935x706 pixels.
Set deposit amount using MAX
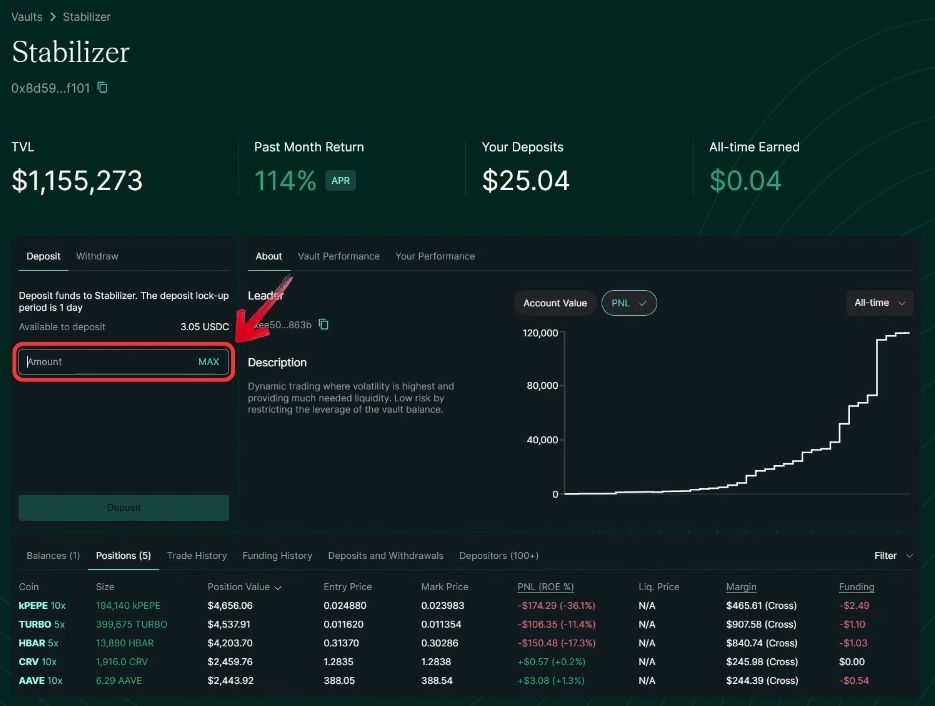coord(209,362)
